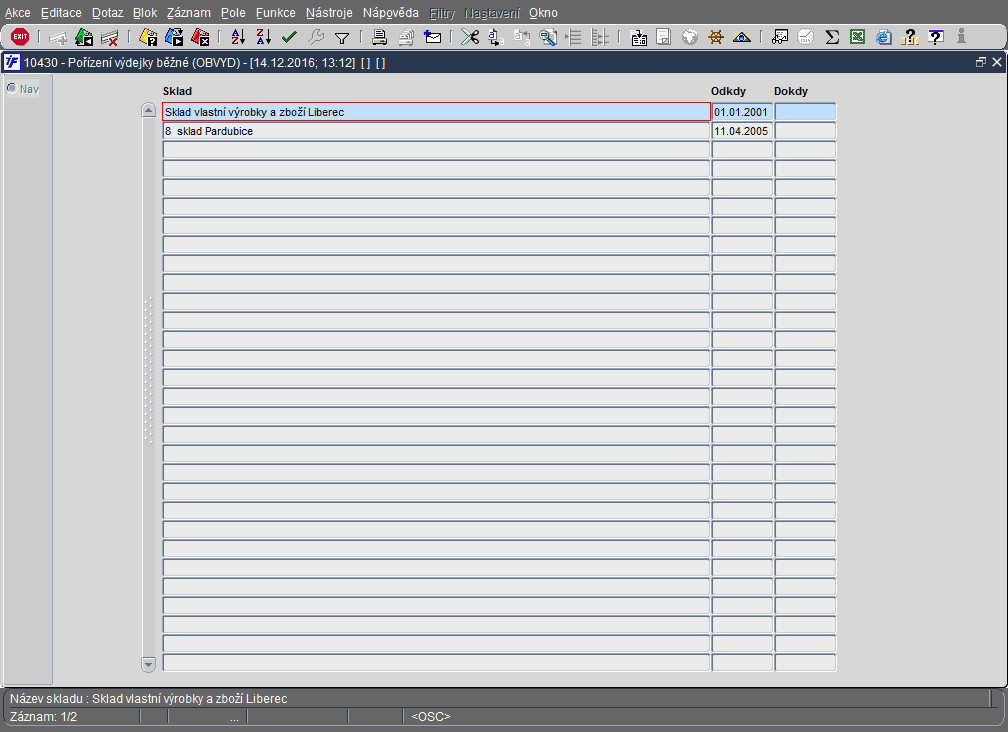Screen dimensions: 1008x732
Task: Select row 'Sklad vlastní výrobky a zboží Liberec'
Action: pyautogui.click(x=436, y=112)
